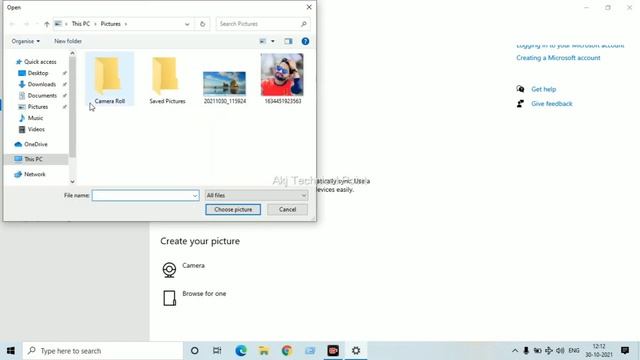Click the This PC breadcrumb
The image size is (640, 360).
[x=80, y=24]
